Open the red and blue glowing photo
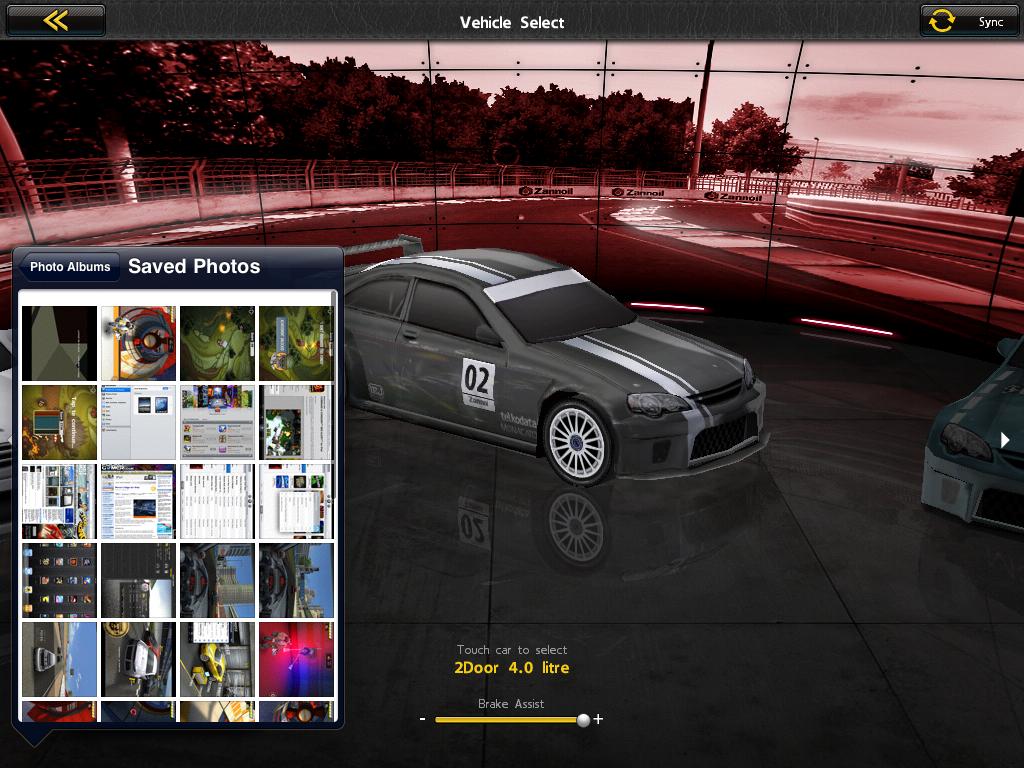1024x768 pixels. point(296,659)
